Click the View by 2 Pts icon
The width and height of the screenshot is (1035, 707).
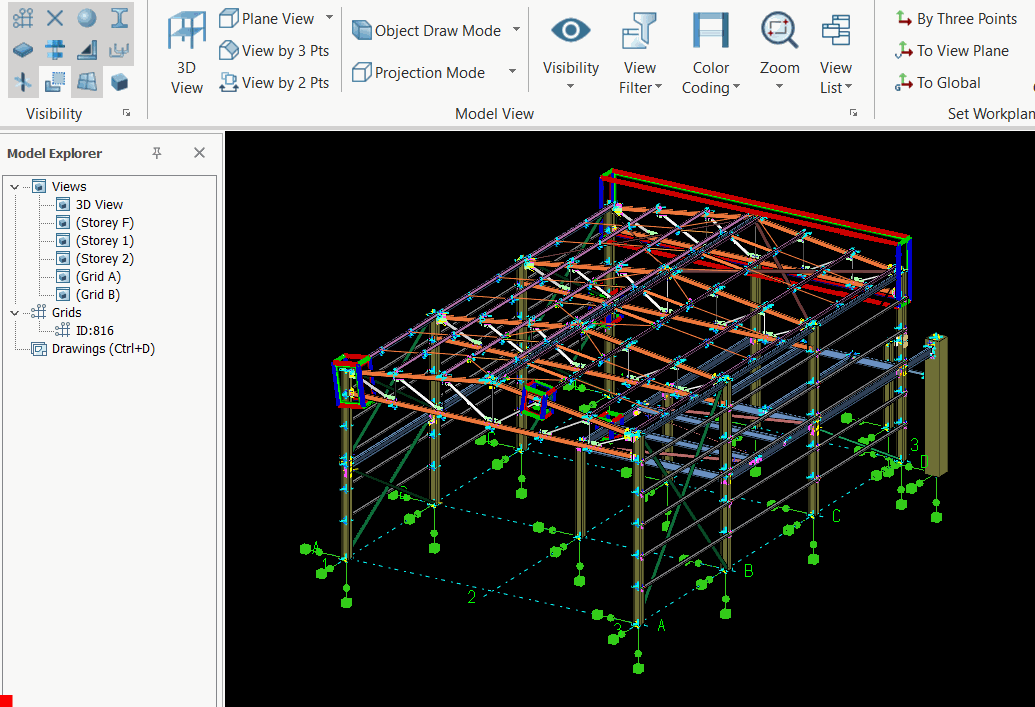click(x=229, y=83)
